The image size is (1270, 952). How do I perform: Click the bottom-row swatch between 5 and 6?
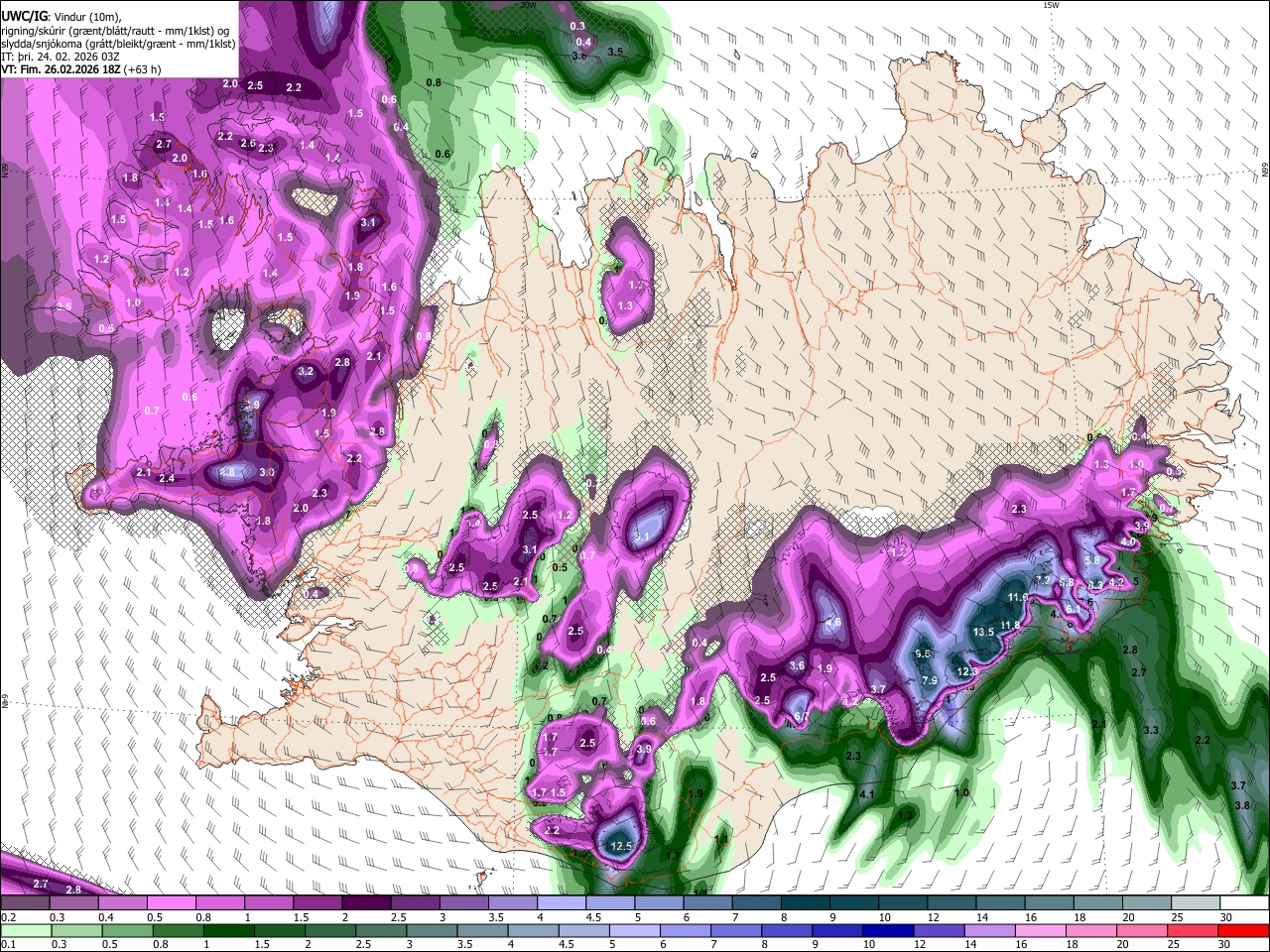[637, 930]
